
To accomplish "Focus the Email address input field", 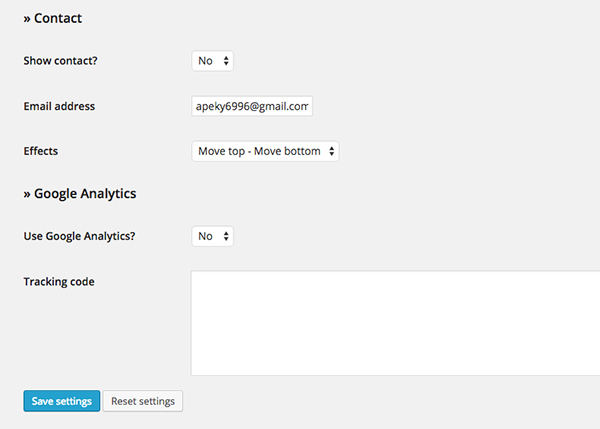I will (252, 106).
